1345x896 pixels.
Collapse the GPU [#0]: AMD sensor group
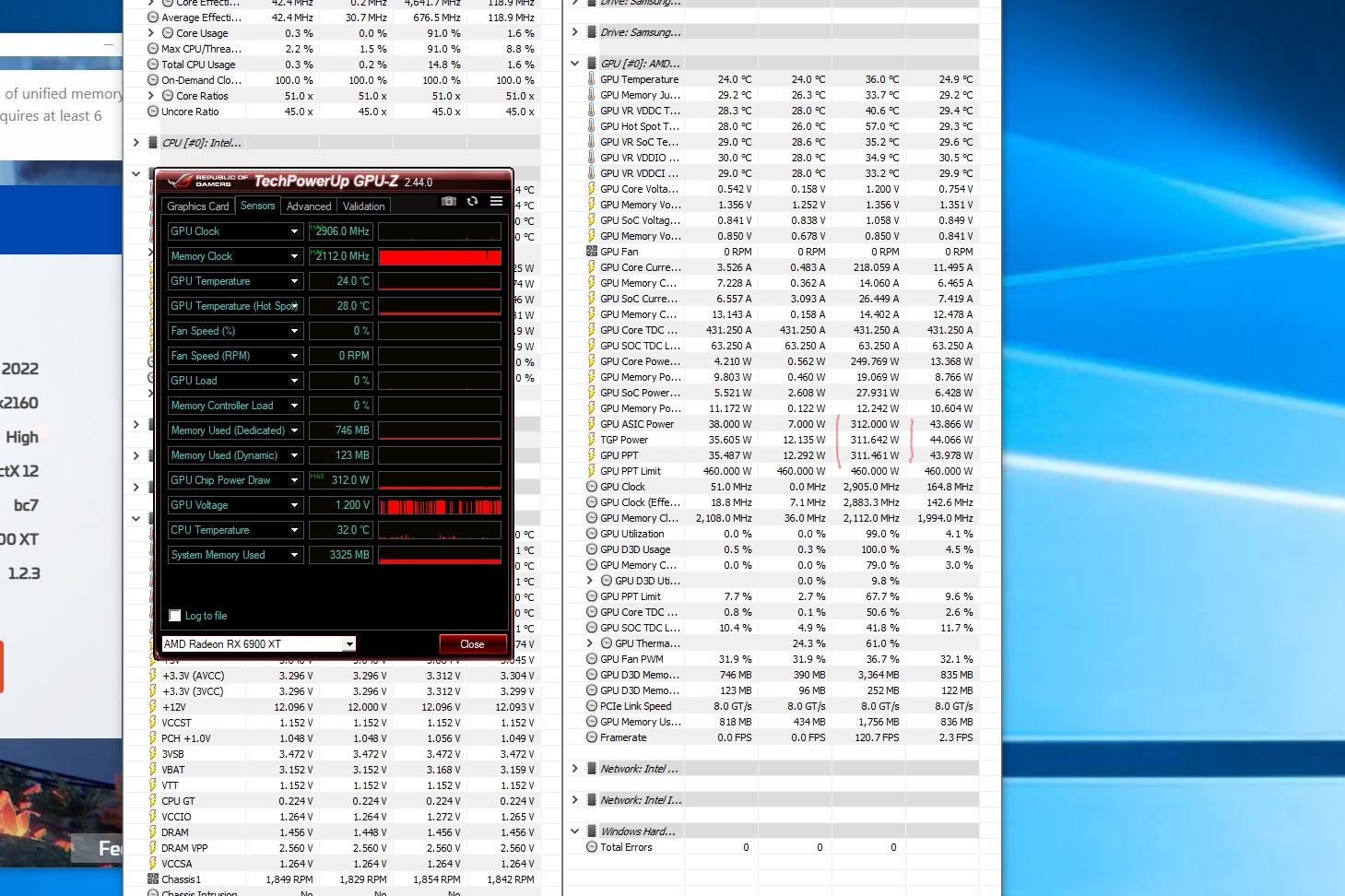(x=575, y=64)
